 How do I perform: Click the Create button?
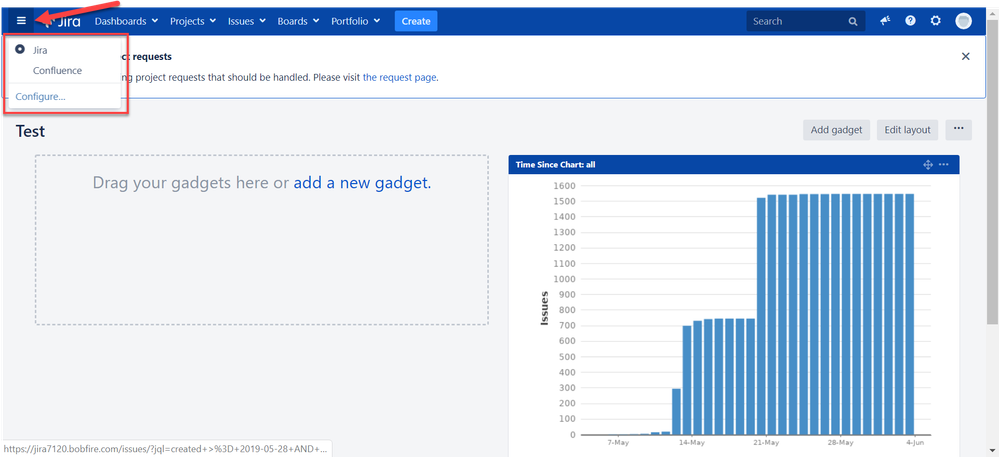(416, 21)
